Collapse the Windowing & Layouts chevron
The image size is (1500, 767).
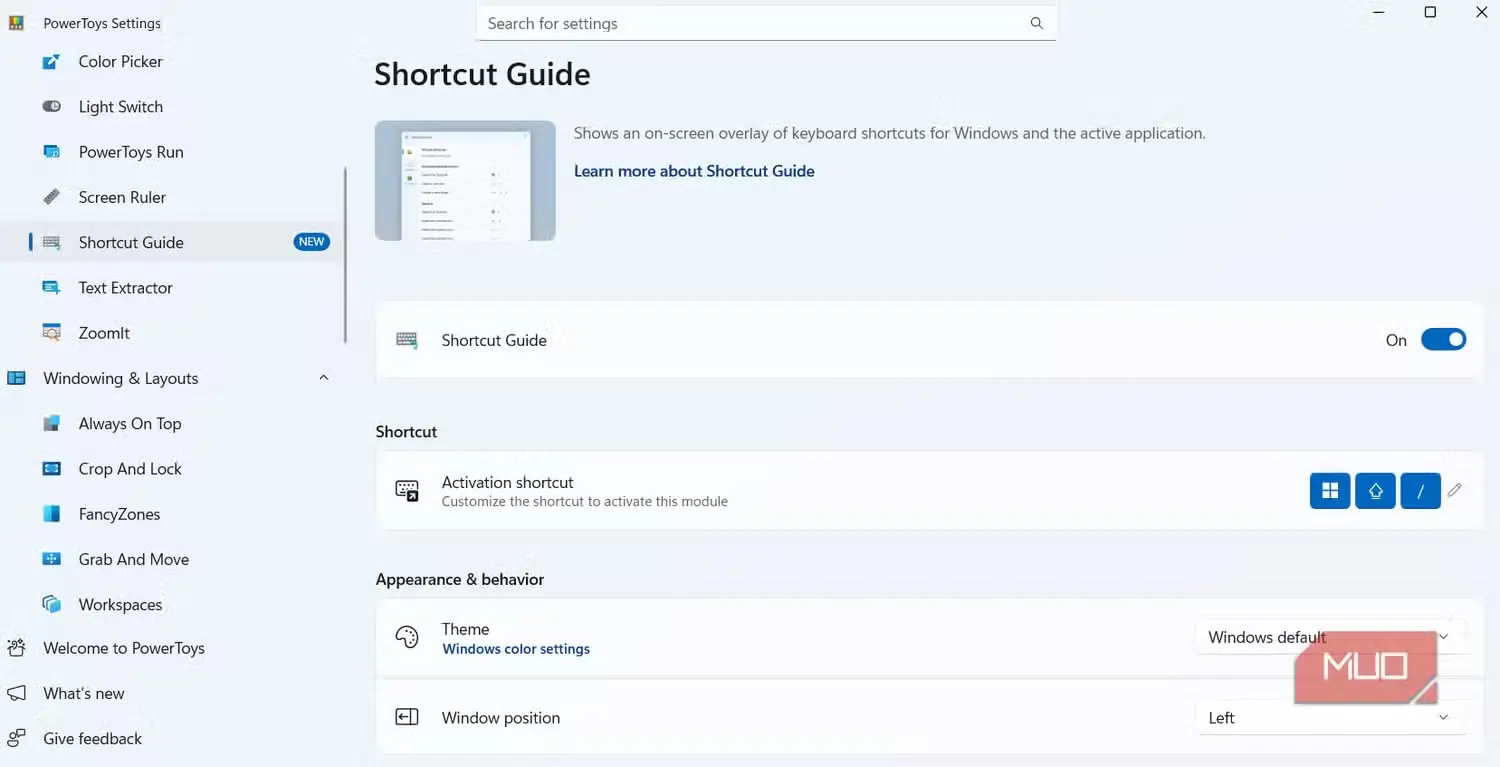pyautogui.click(x=323, y=378)
